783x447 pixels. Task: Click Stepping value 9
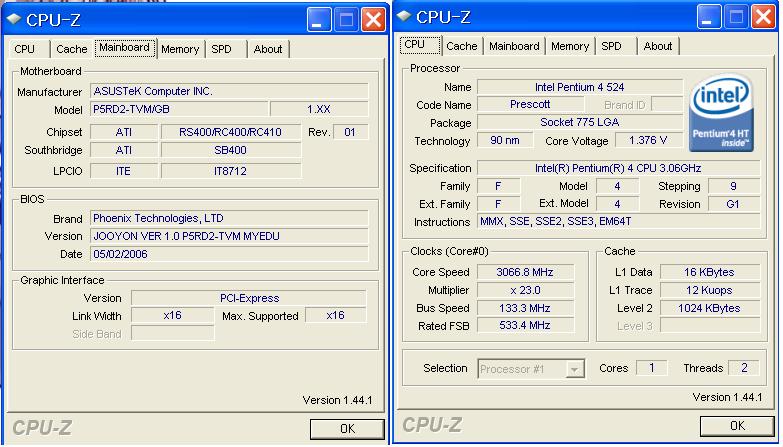pyautogui.click(x=734, y=186)
